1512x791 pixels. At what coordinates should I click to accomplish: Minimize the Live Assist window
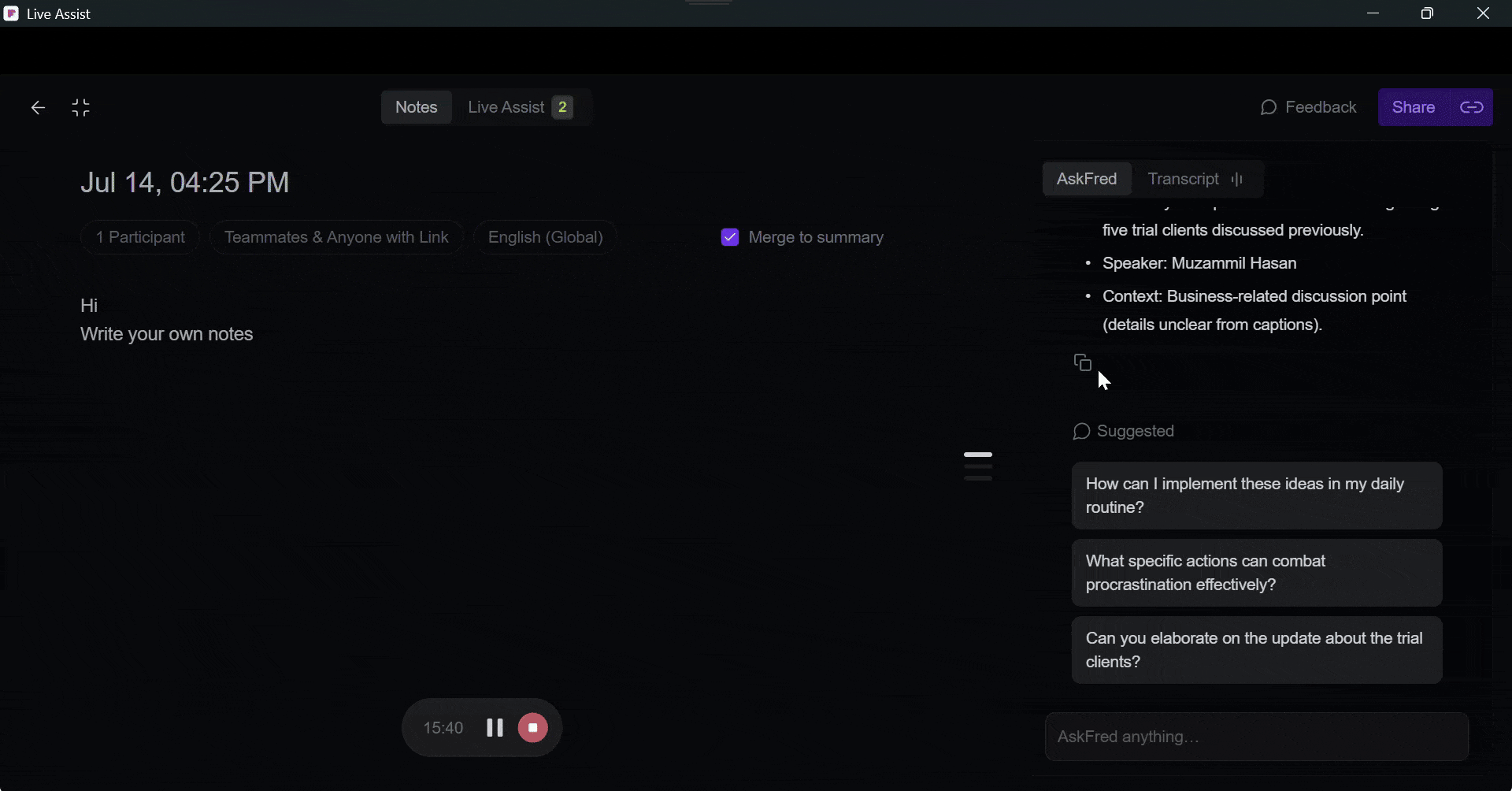coord(1373,13)
